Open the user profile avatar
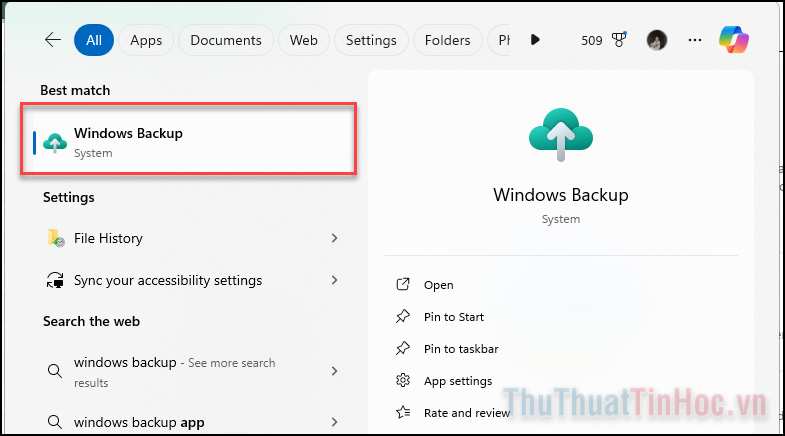The width and height of the screenshot is (785, 436). pos(657,40)
